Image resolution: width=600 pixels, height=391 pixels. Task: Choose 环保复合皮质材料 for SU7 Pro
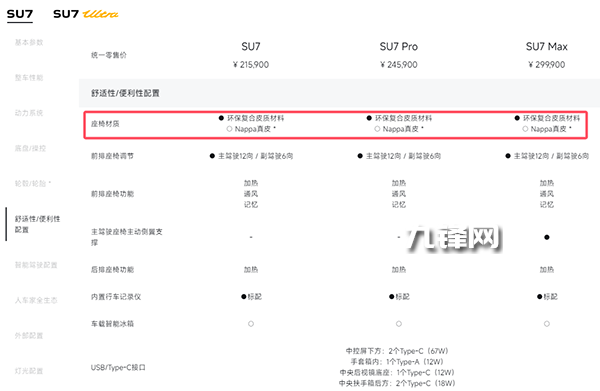point(369,118)
